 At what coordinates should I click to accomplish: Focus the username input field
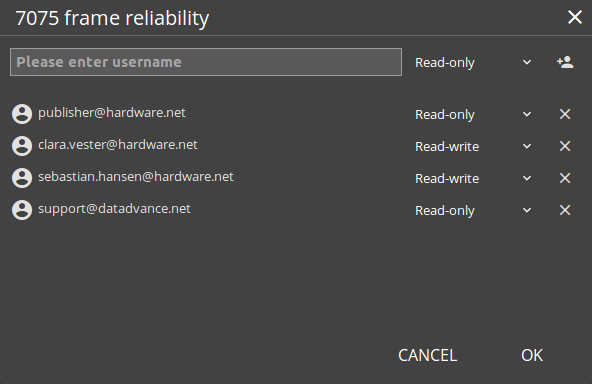click(x=206, y=62)
